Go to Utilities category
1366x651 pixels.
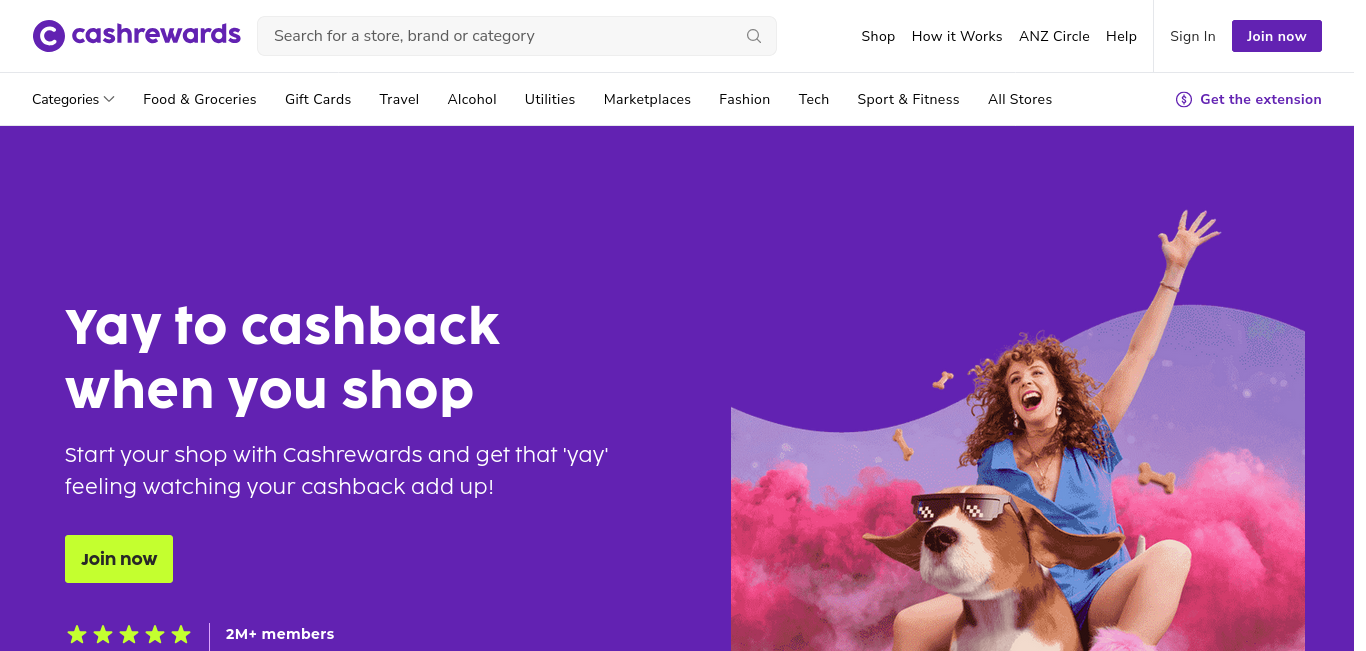pos(550,99)
